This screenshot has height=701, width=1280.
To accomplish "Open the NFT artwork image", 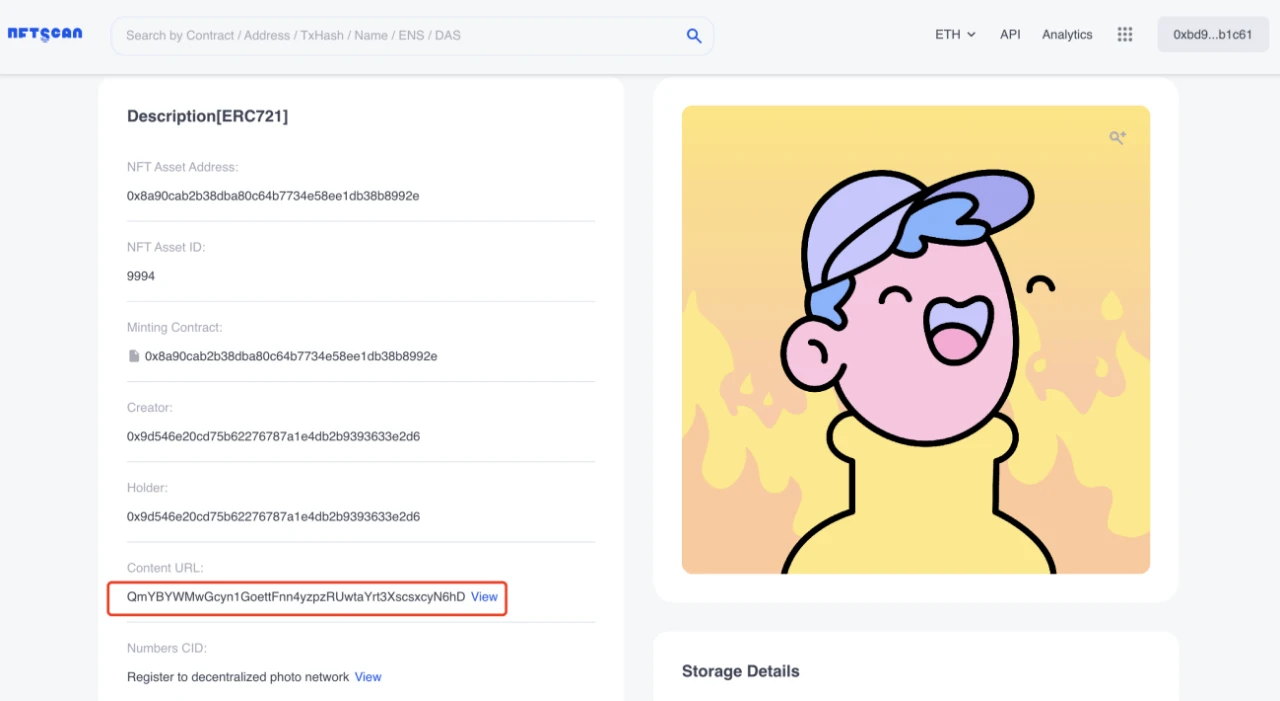I will point(916,340).
